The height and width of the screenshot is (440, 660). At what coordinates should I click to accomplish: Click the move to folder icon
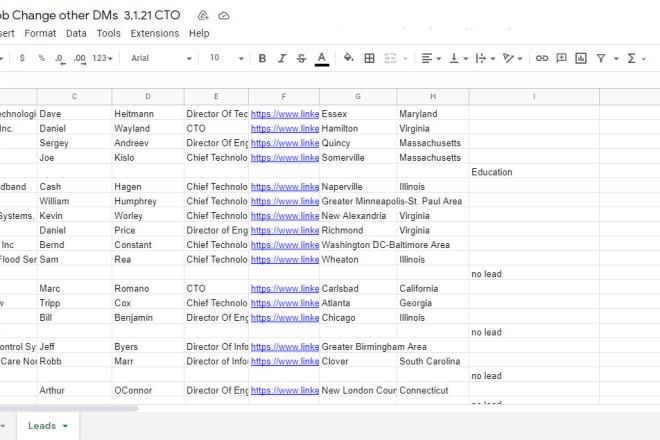point(203,16)
